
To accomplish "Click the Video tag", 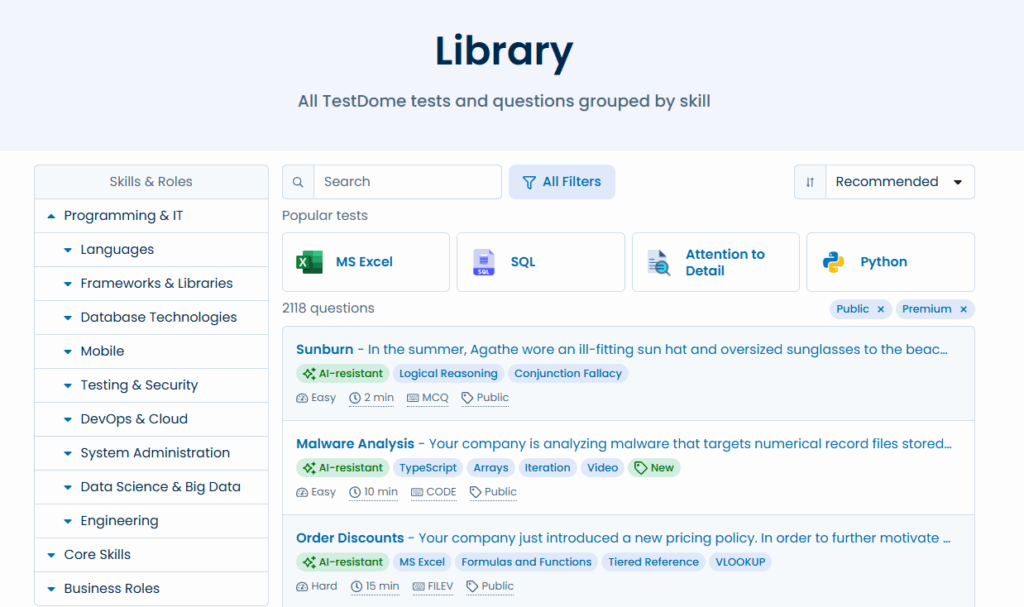I will pyautogui.click(x=602, y=468).
